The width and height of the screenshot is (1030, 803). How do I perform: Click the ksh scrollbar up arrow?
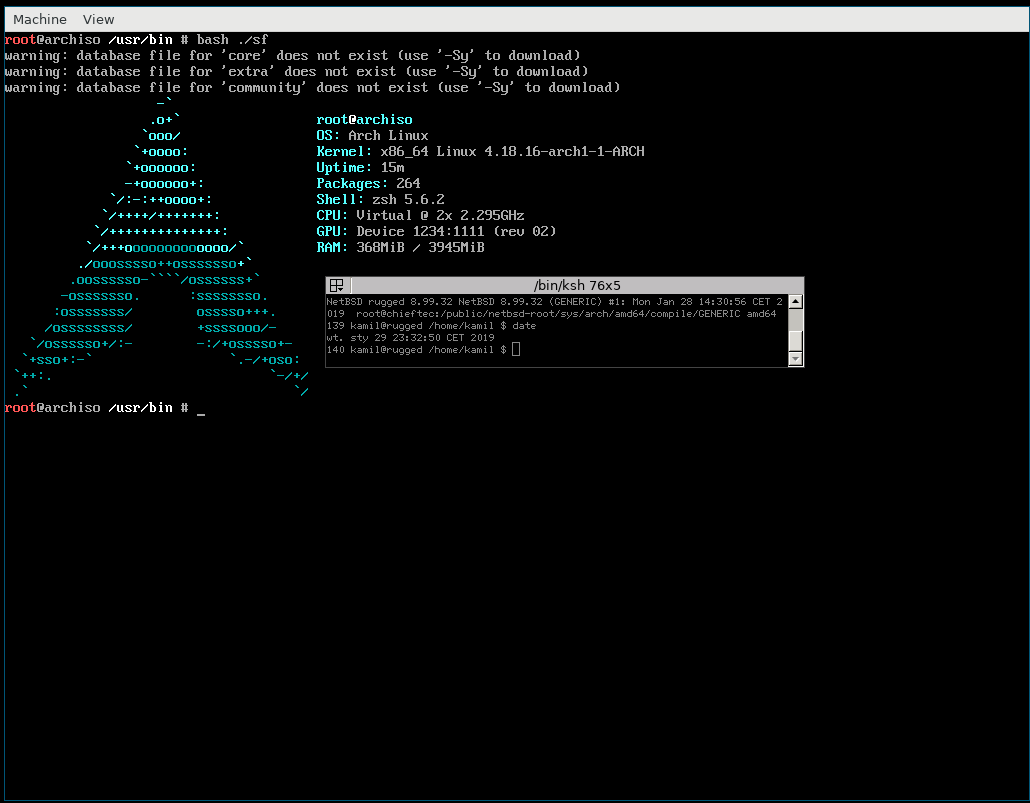(x=795, y=302)
